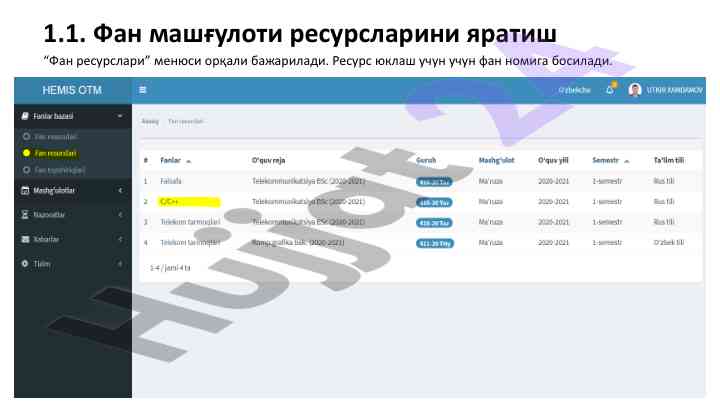
Task: Click the curriculum cell in the Falsafa row
Action: pyautogui.click(x=309, y=181)
